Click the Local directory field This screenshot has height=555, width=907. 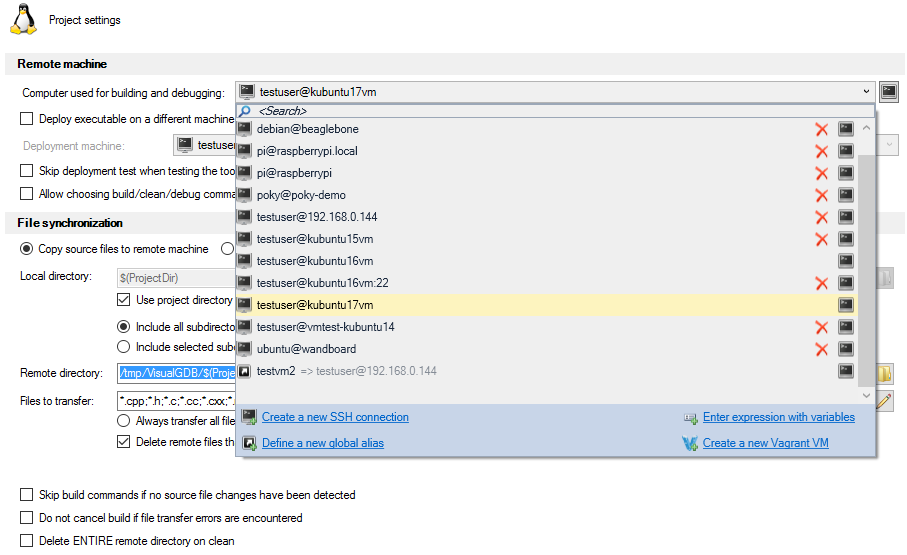point(176,278)
